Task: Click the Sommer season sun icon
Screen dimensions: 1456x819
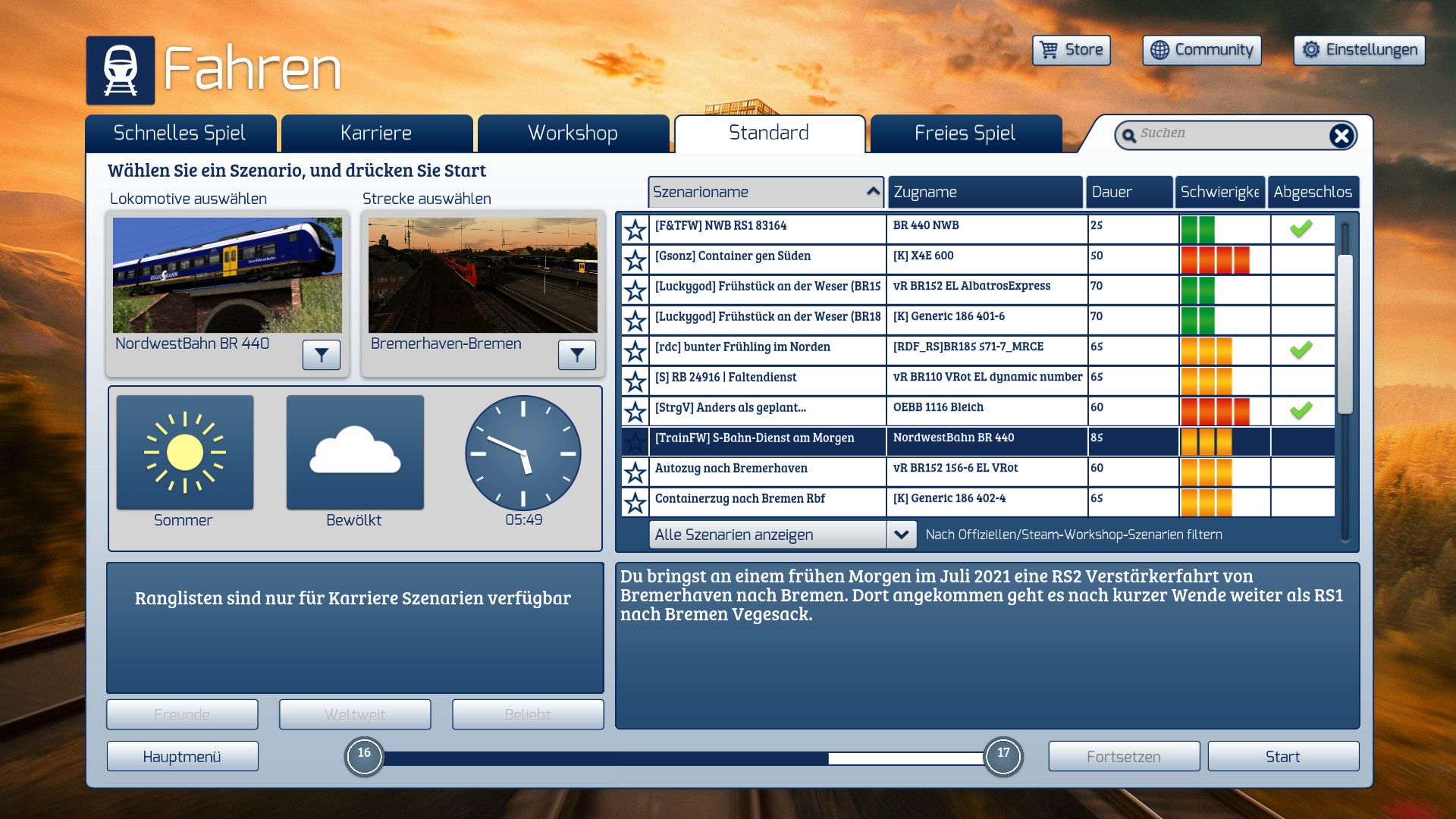Action: click(185, 453)
